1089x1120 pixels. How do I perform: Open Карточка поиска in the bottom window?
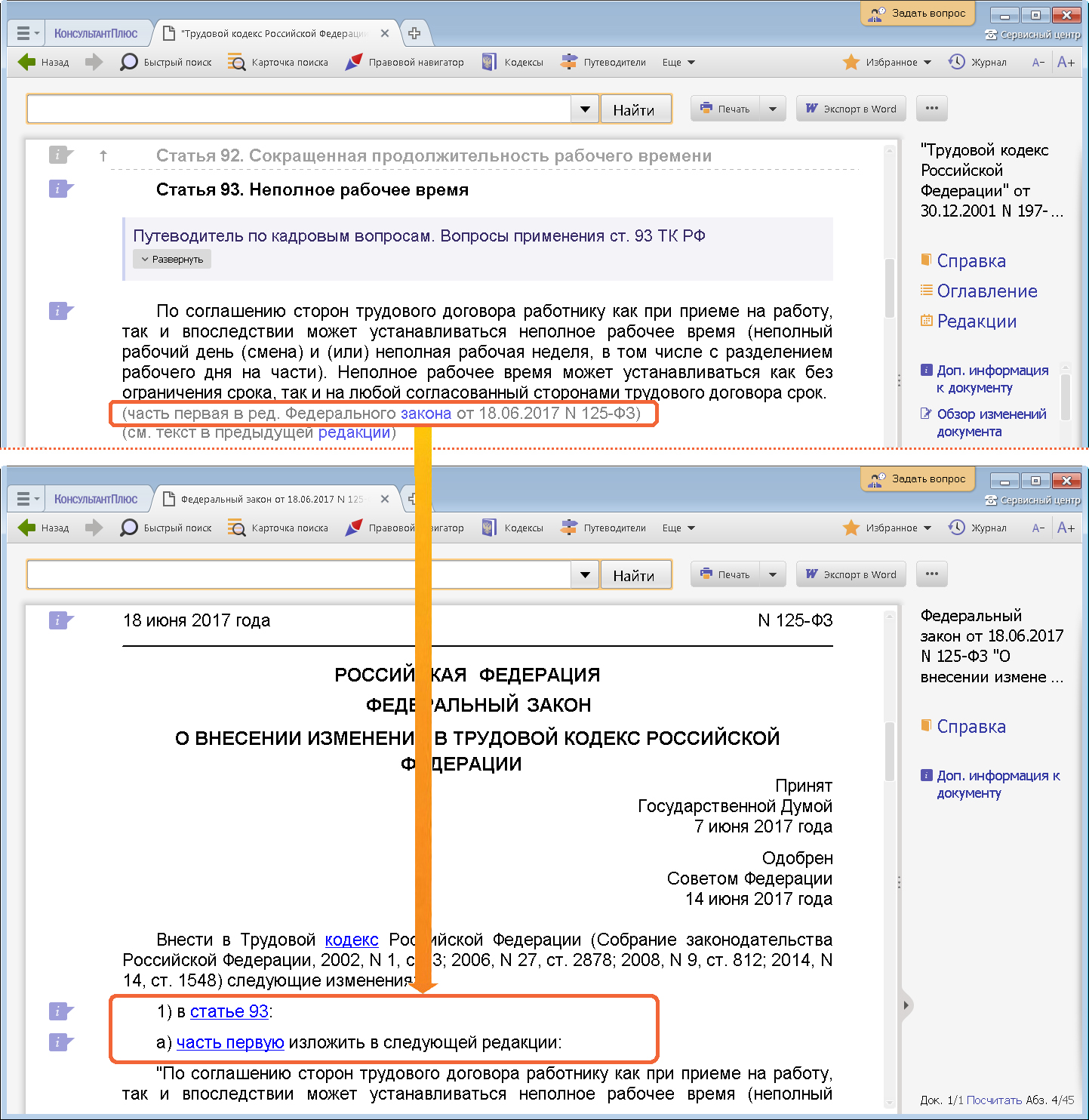pyautogui.click(x=278, y=528)
